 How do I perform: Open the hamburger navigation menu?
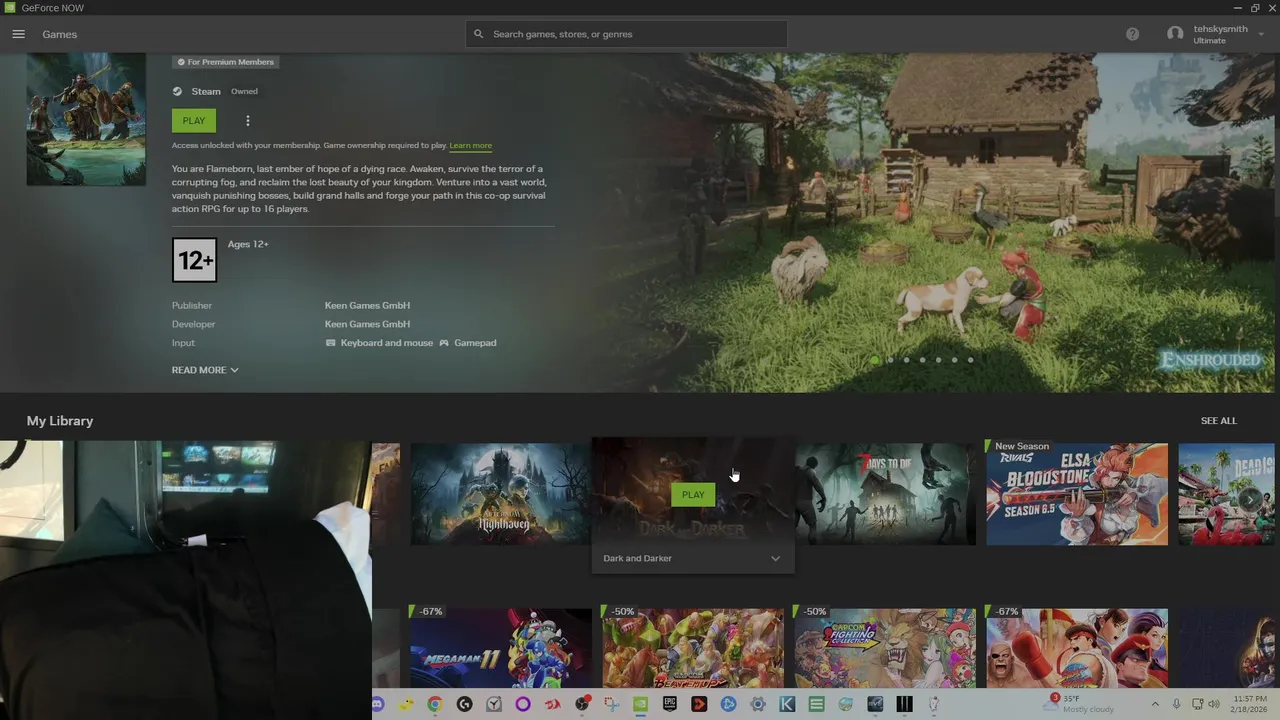18,34
